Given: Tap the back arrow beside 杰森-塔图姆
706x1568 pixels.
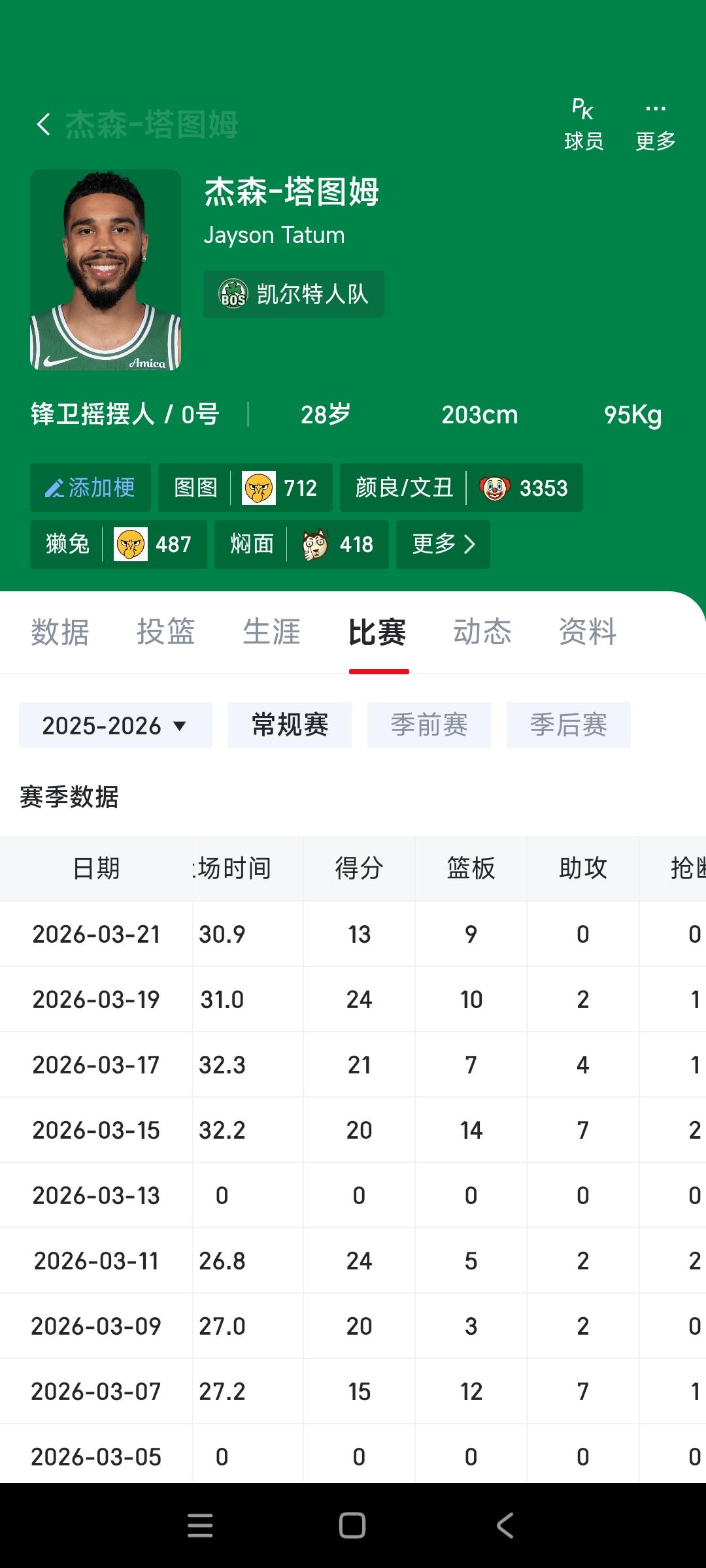Looking at the screenshot, I should point(43,124).
